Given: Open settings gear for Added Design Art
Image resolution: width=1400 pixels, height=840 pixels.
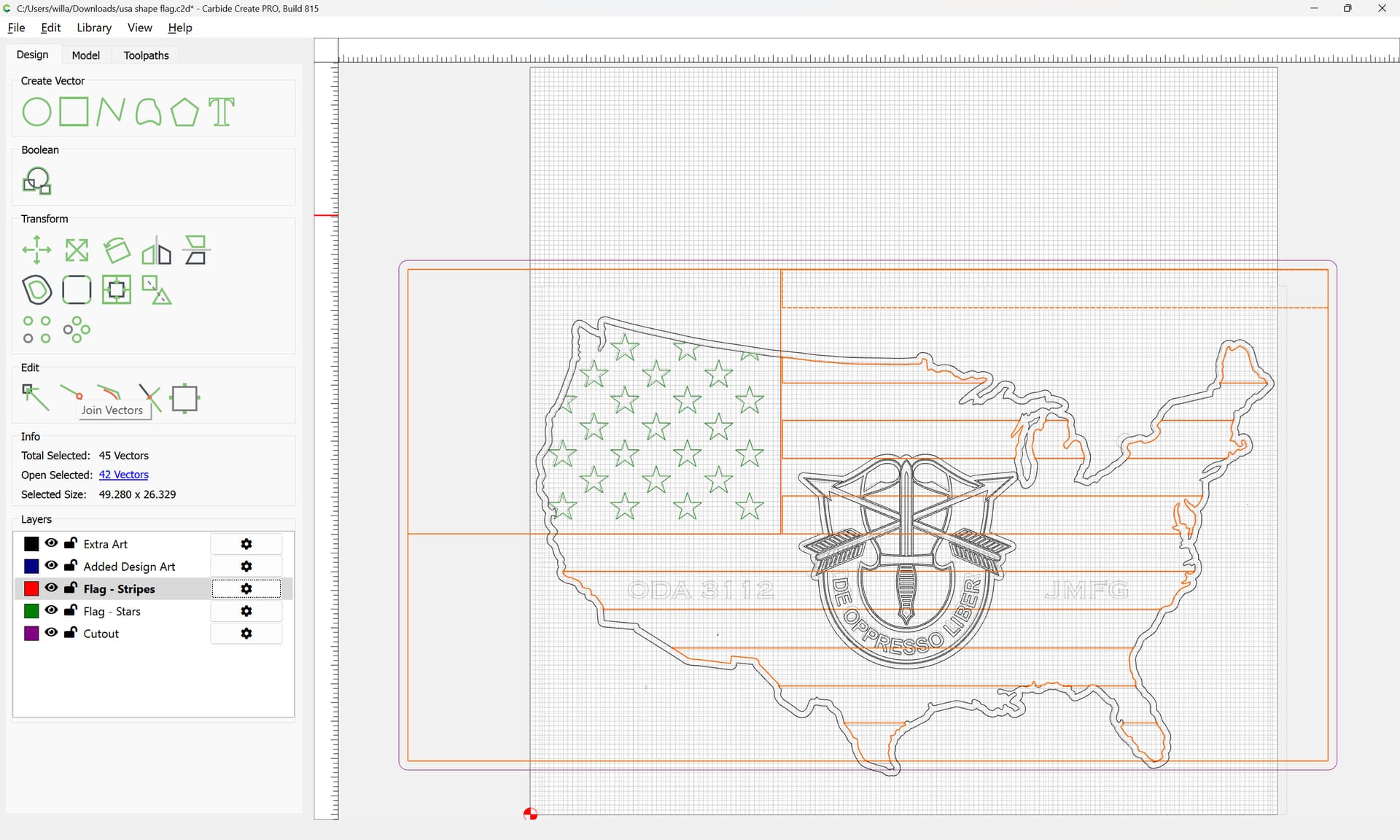Looking at the screenshot, I should pyautogui.click(x=246, y=567).
